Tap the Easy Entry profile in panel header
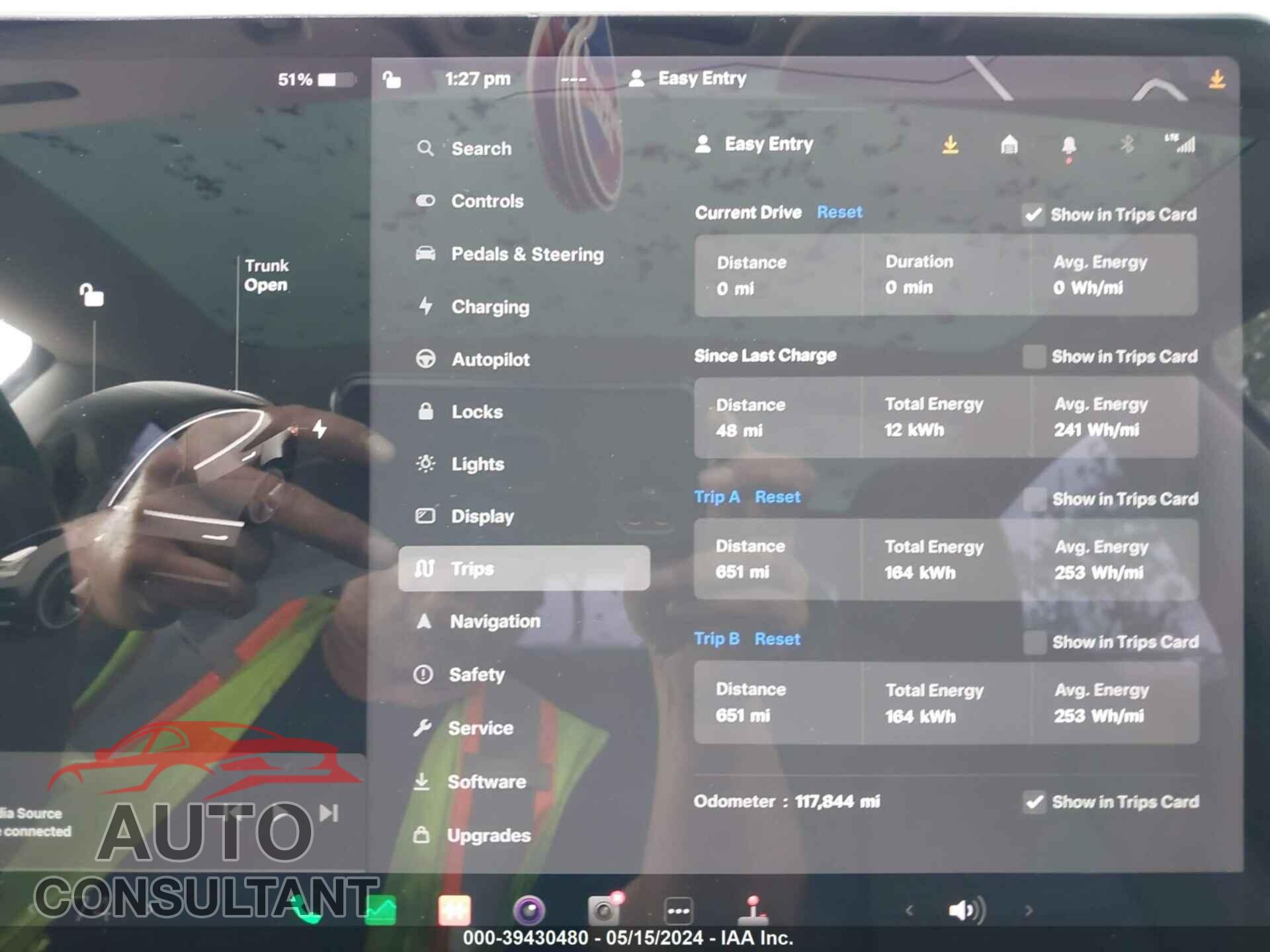The width and height of the screenshot is (1270, 952). point(755,143)
